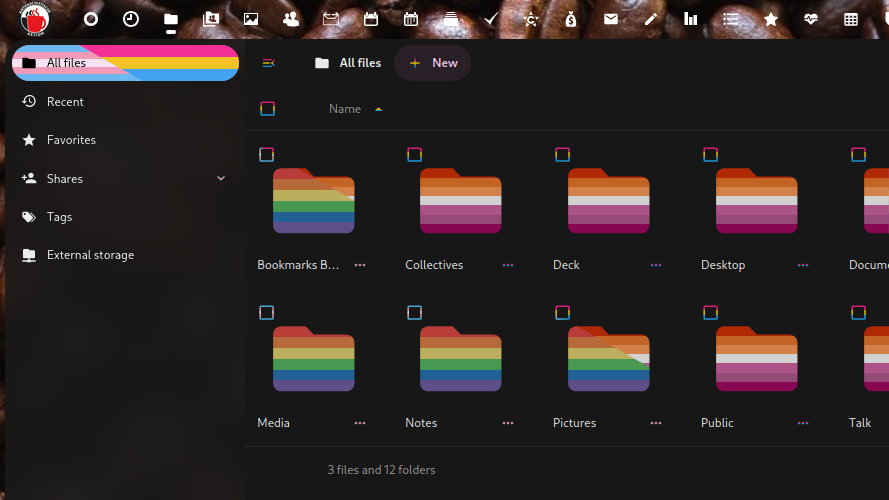Check the Media folder checkbox
The width and height of the screenshot is (889, 500).
(x=266, y=312)
